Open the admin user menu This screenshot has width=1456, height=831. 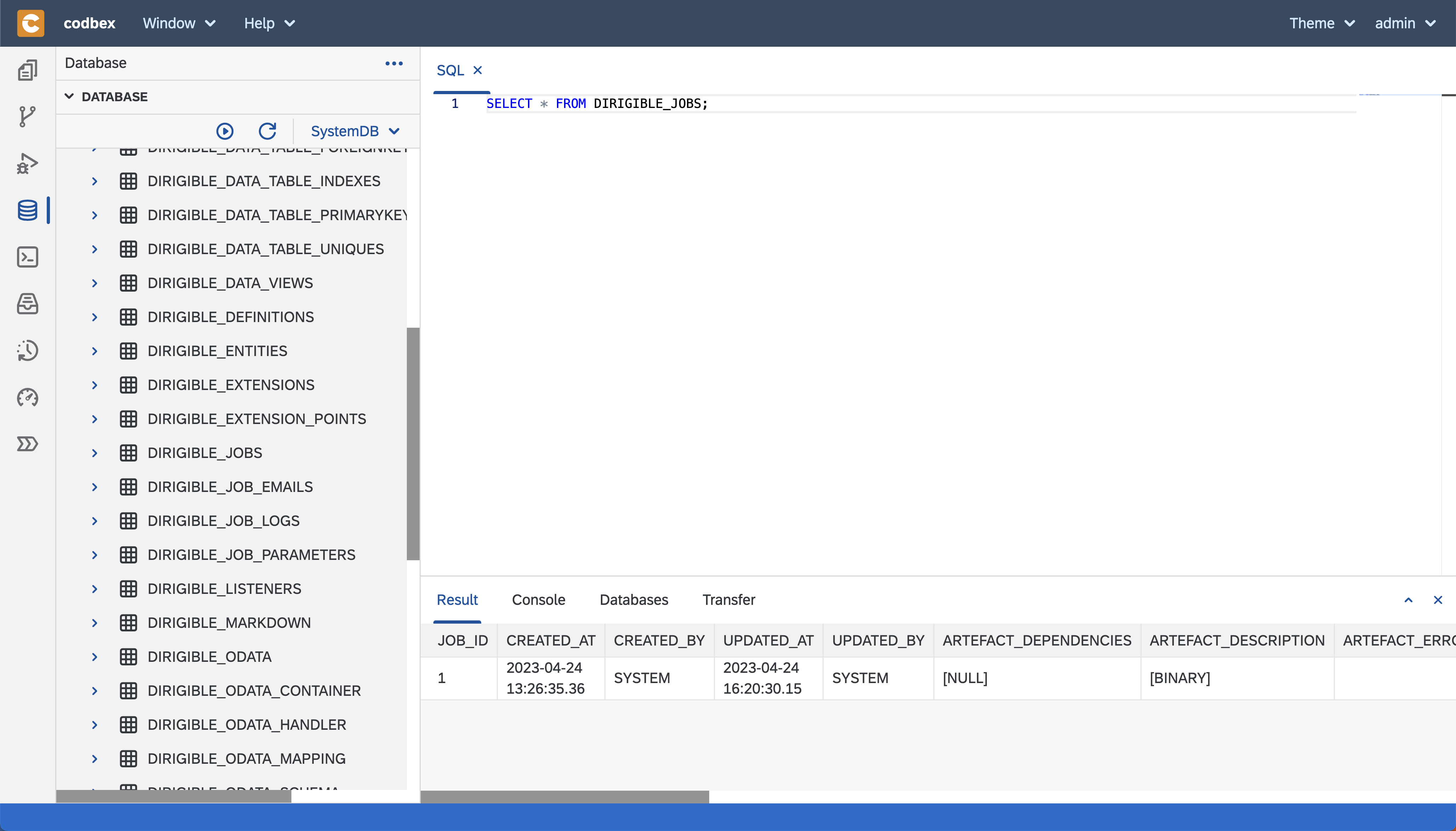coord(1405,23)
